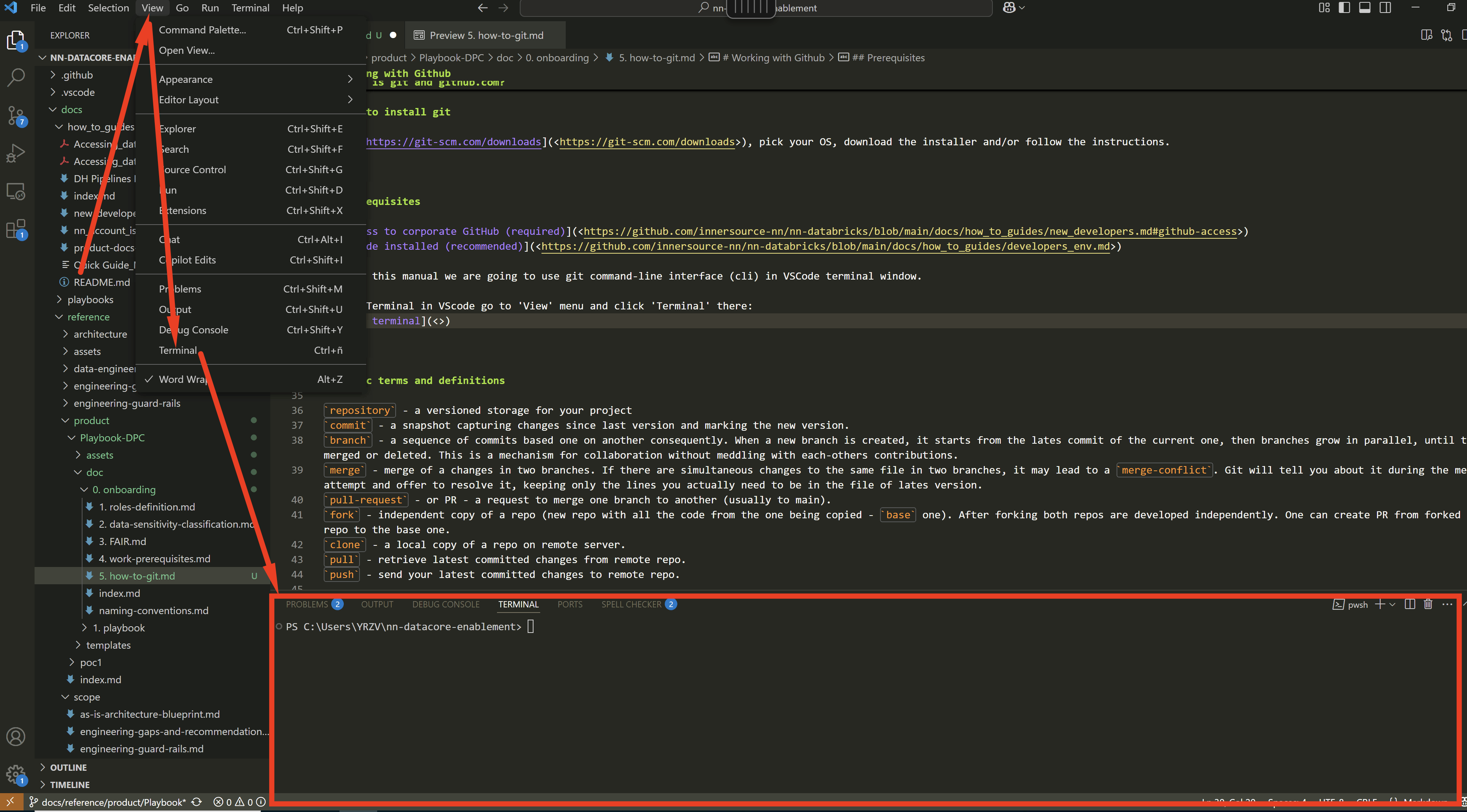This screenshot has height=812, width=1467.
Task: Switch to the Preview 5. how-to-git.md tab
Action: (x=485, y=35)
